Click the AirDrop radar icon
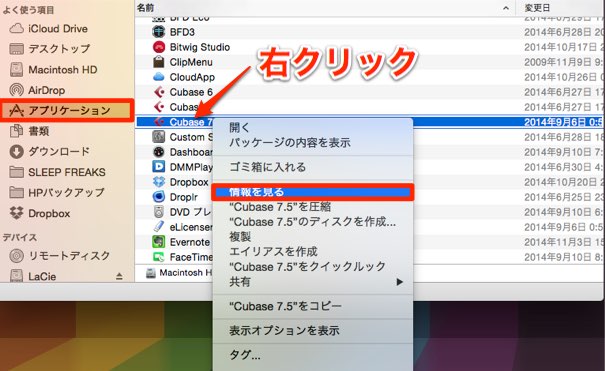 [x=17, y=90]
